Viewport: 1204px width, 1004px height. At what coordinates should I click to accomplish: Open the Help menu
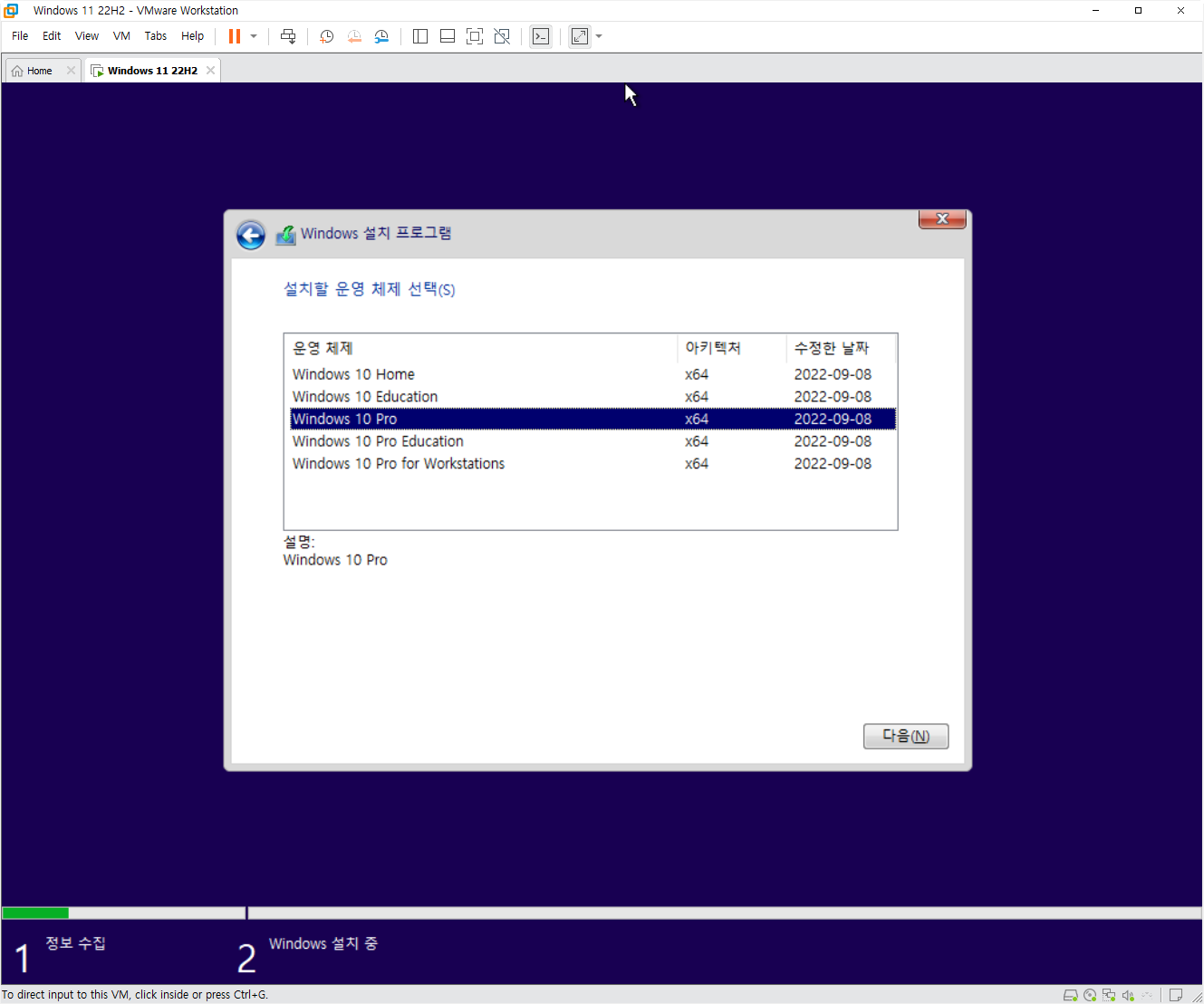click(192, 36)
